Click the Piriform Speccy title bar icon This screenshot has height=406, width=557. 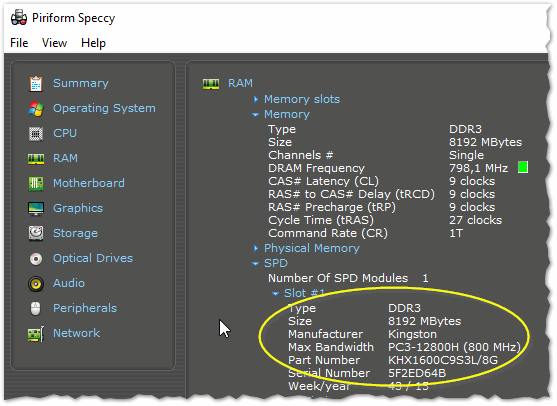(x=19, y=17)
